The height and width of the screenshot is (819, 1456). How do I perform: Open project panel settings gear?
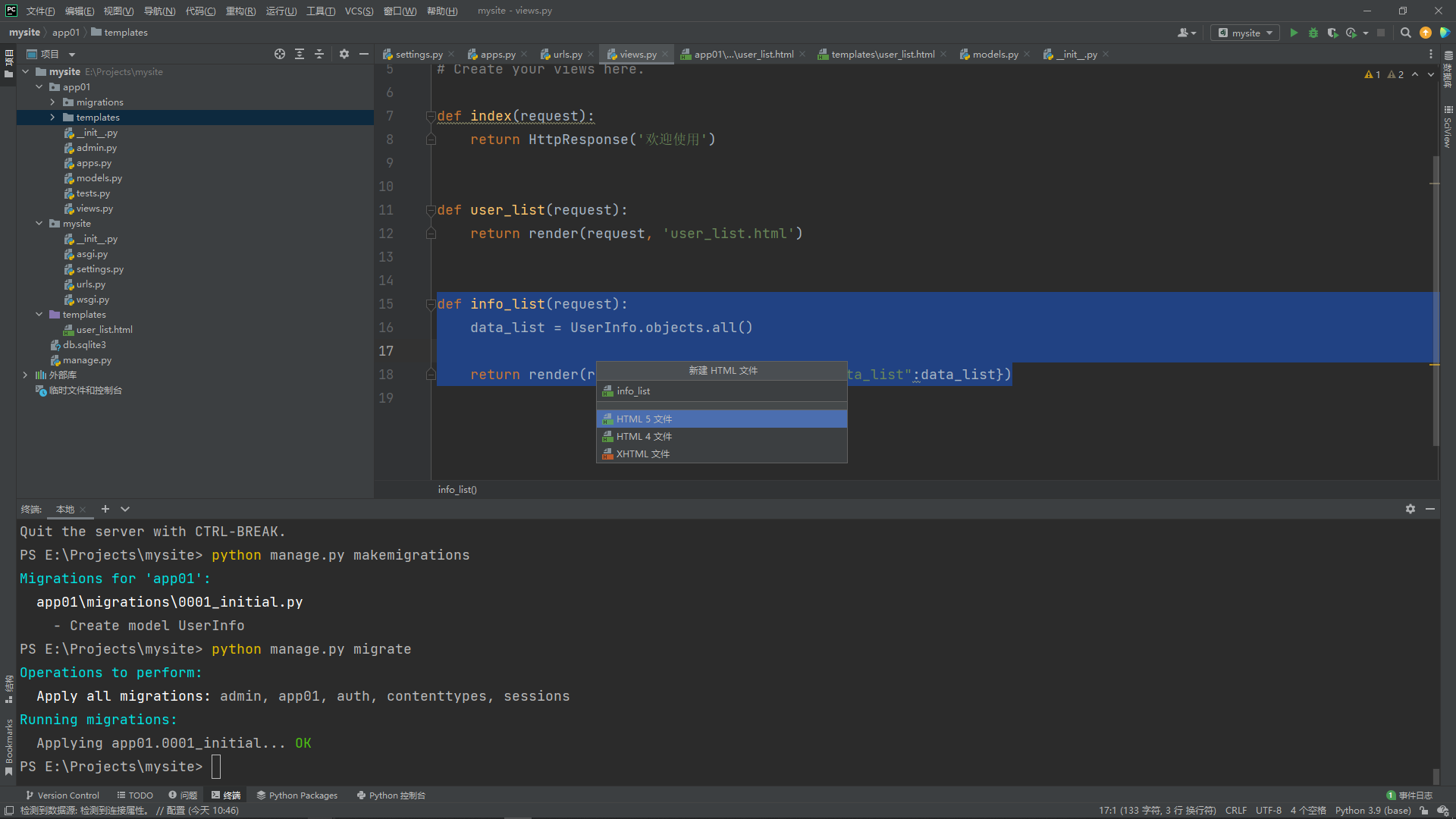(344, 54)
